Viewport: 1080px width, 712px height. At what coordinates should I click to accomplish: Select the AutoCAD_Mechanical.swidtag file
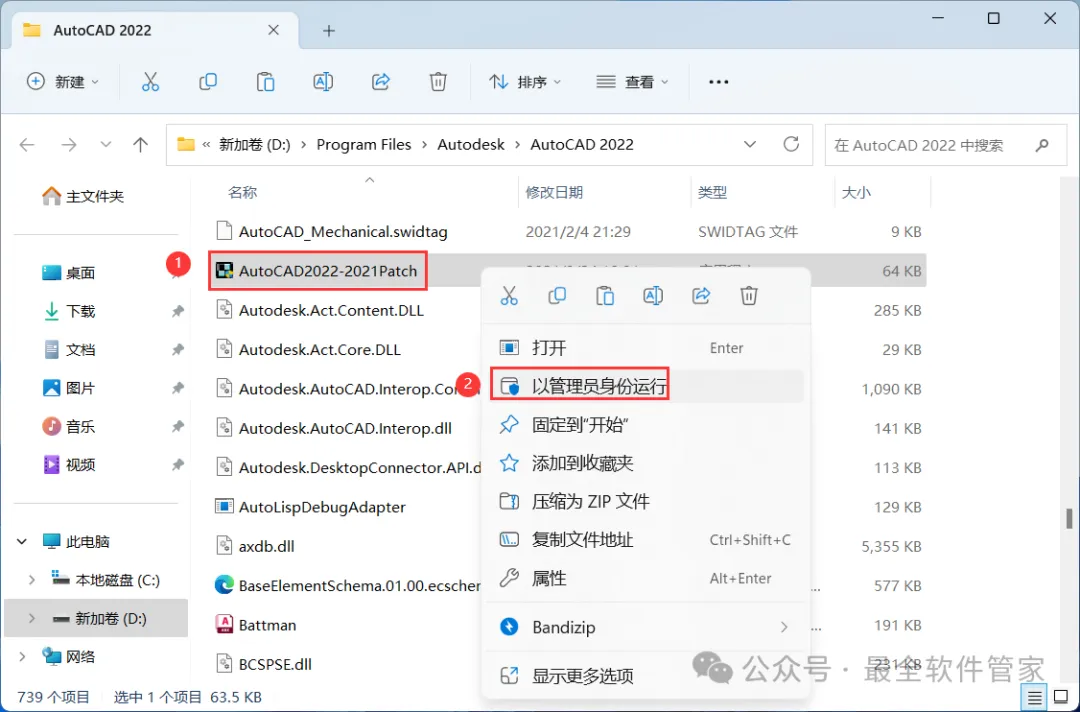click(x=331, y=231)
